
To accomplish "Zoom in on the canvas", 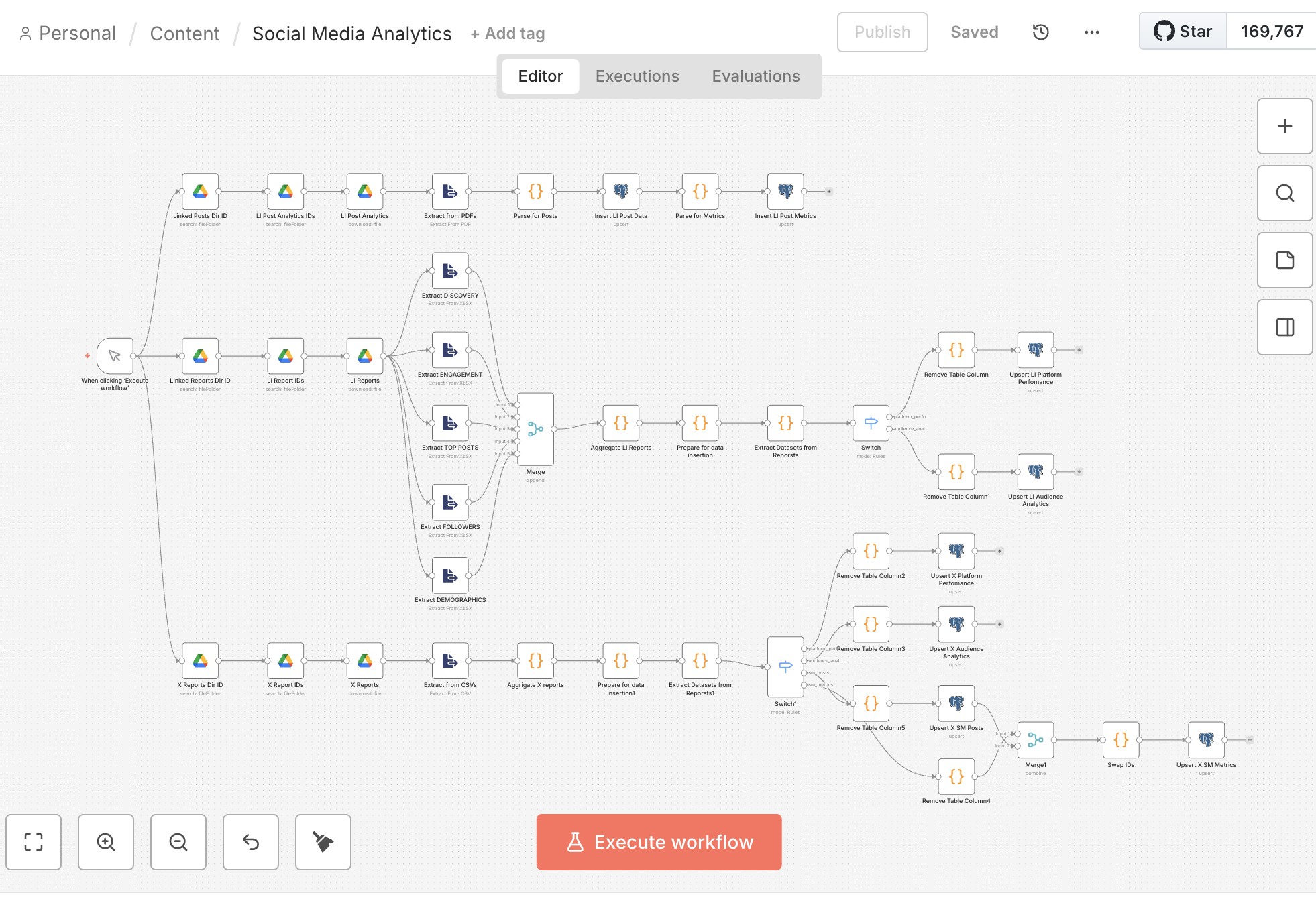I will click(x=105, y=842).
